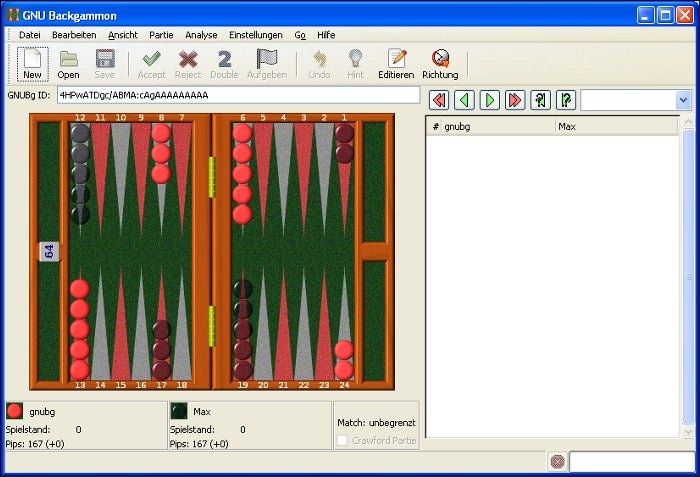Click the Max 'Pips: 167 (+0)' text
Screen dimensions: 700x477
[199, 444]
